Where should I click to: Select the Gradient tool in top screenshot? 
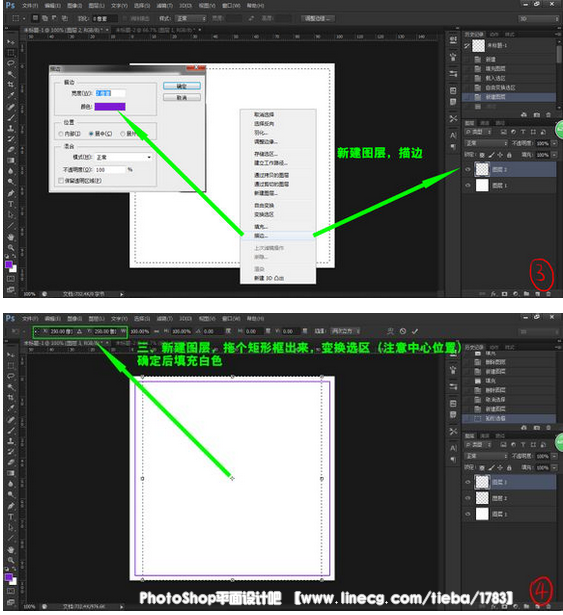click(11, 160)
